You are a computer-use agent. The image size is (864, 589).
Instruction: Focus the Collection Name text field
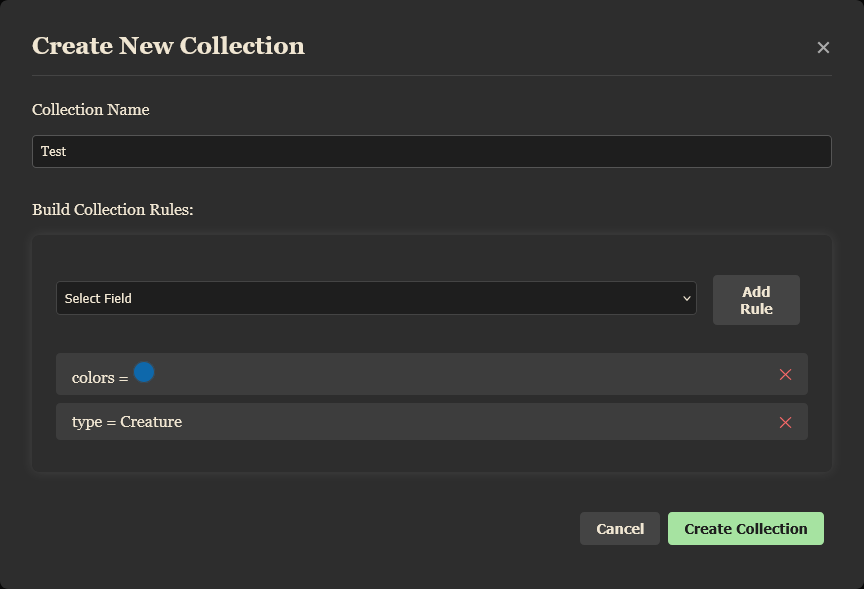(x=431, y=151)
